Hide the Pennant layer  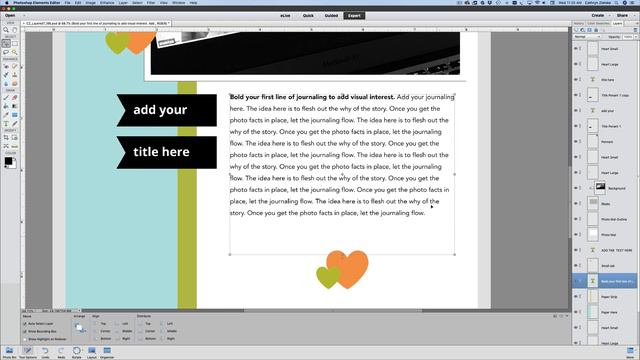(576, 142)
